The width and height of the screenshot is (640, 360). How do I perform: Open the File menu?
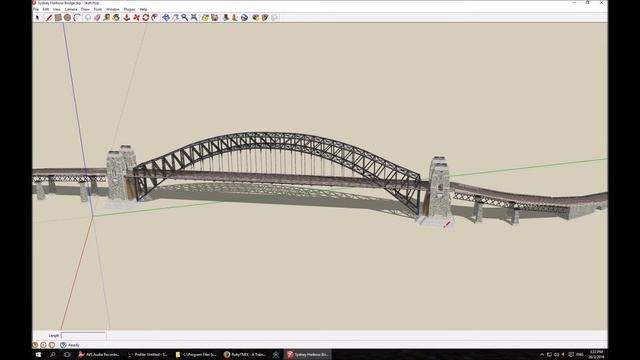coord(36,9)
